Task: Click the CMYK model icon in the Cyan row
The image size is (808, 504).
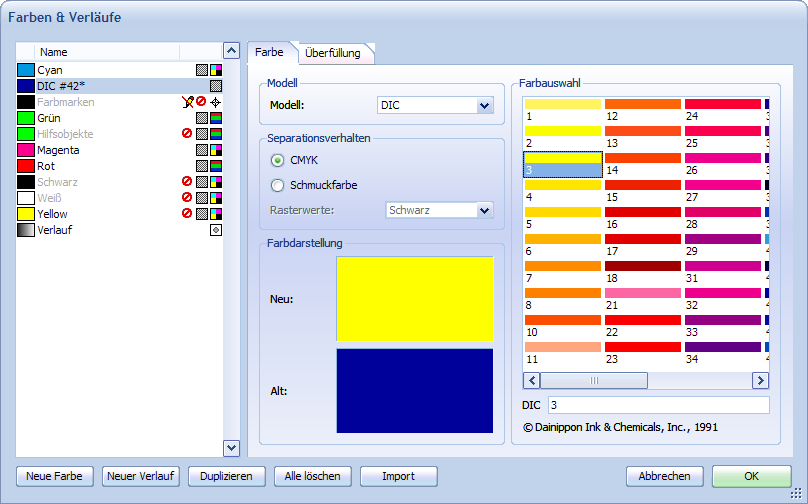Action: tap(215, 70)
